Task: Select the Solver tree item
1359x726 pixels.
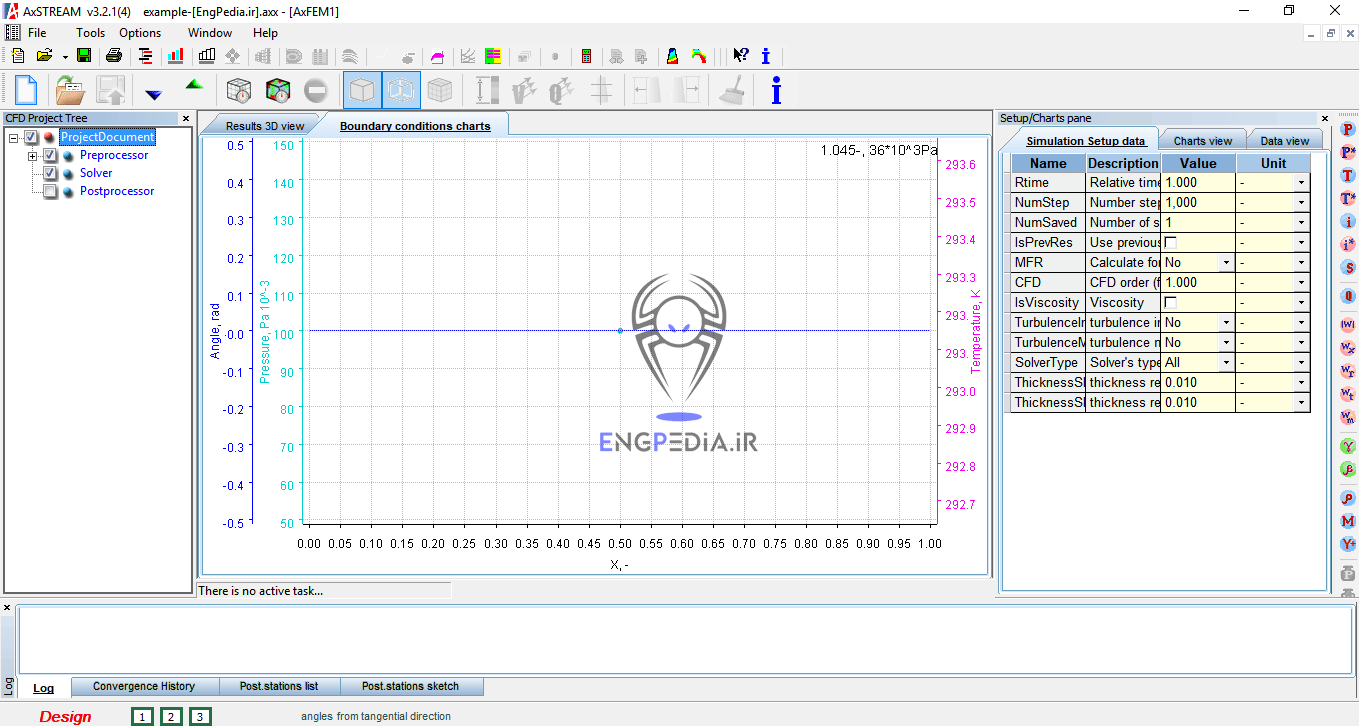Action: [96, 173]
